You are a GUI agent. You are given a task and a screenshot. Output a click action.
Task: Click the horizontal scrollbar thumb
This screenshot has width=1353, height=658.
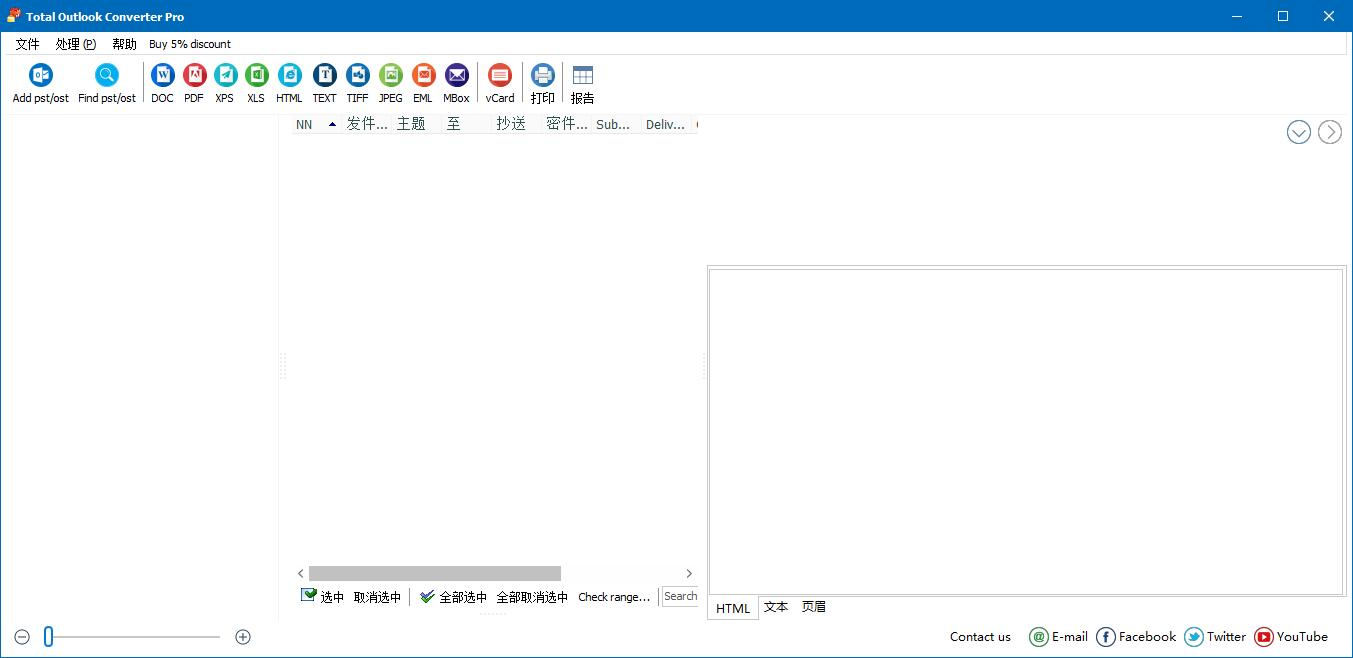click(x=435, y=574)
